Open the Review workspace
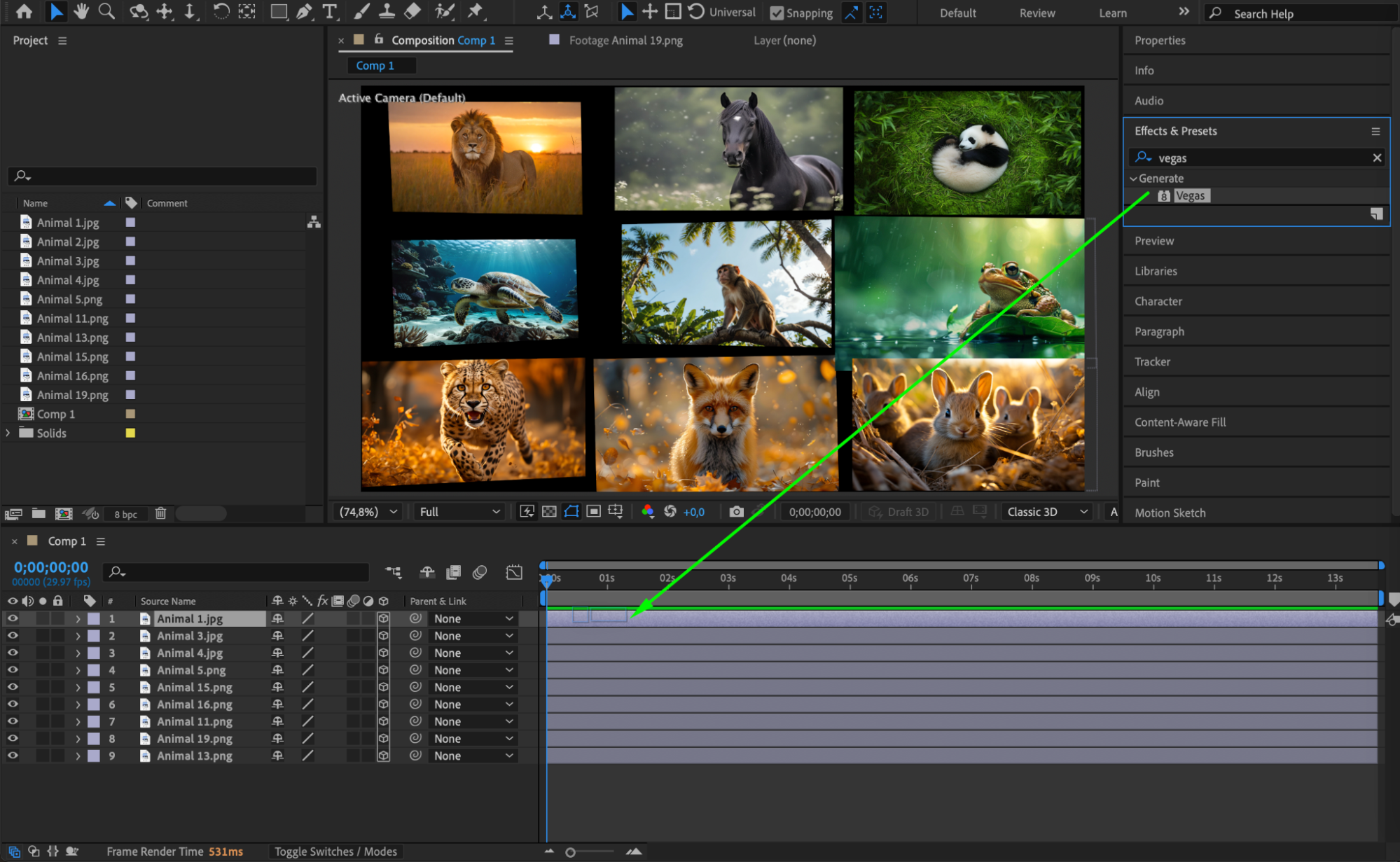 (1037, 13)
